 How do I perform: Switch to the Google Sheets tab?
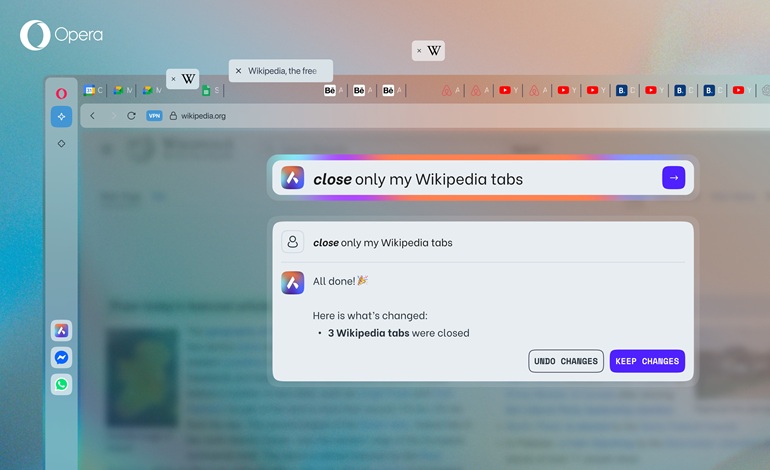(x=211, y=90)
